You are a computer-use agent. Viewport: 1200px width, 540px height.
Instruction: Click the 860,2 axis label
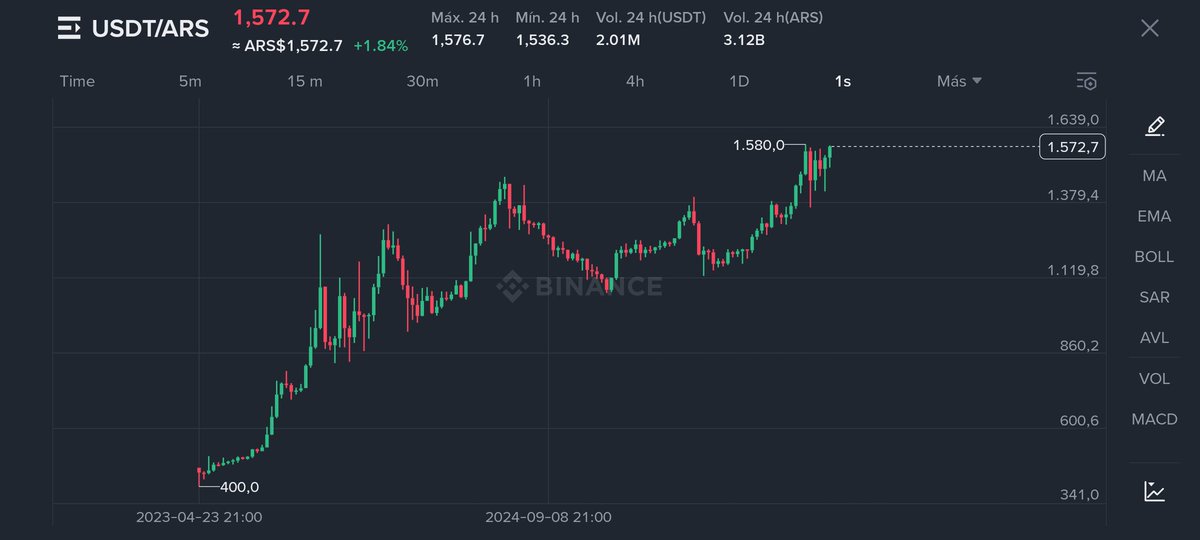(x=1079, y=346)
